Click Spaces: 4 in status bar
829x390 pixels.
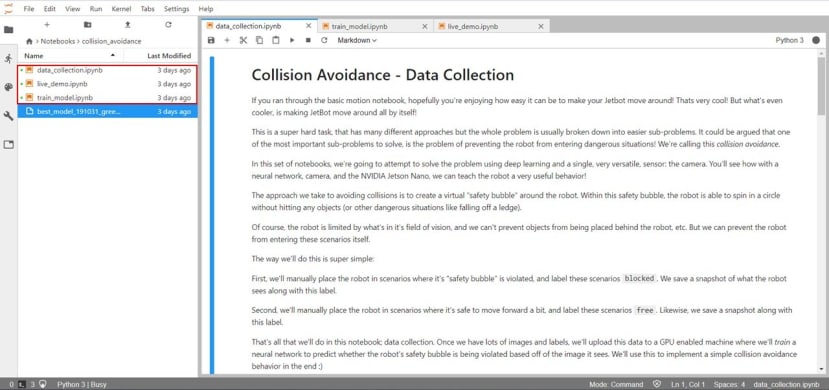point(729,384)
